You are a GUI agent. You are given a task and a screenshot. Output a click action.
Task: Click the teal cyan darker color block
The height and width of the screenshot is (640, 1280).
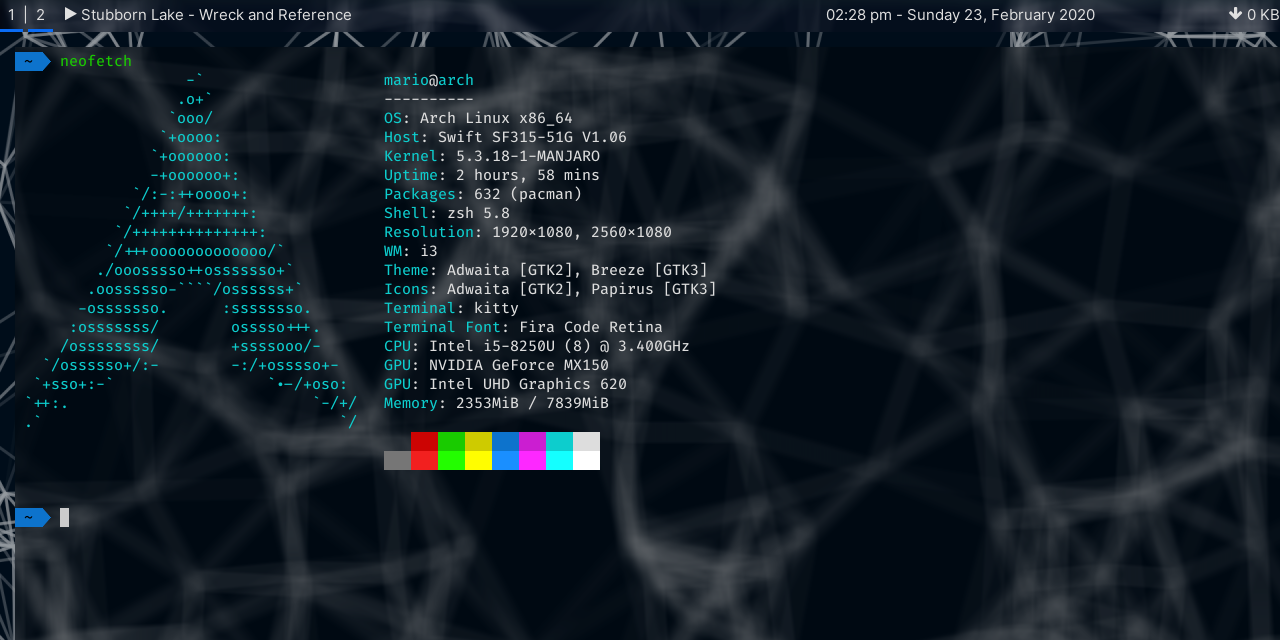coord(559,441)
